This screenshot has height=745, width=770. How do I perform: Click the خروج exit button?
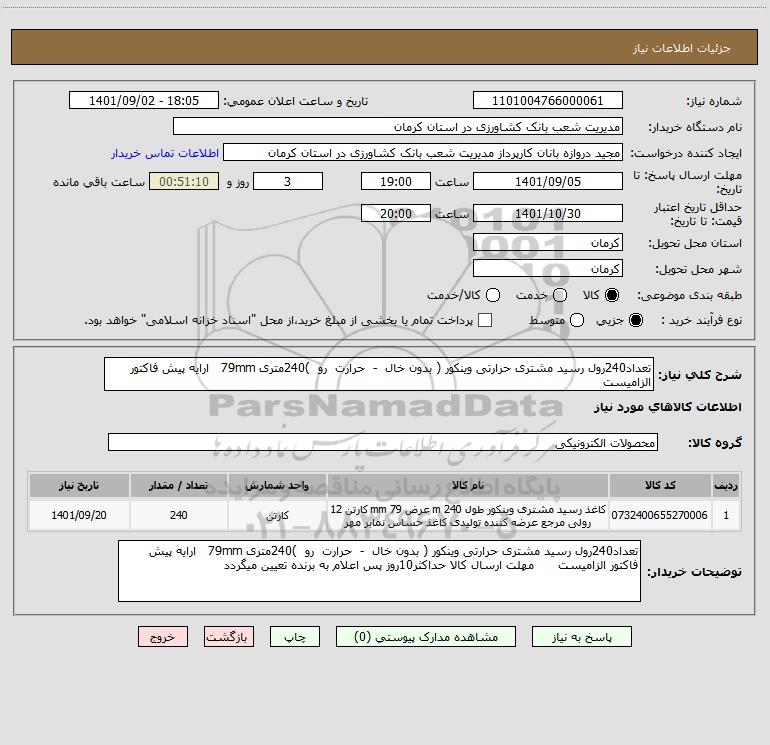coord(163,637)
